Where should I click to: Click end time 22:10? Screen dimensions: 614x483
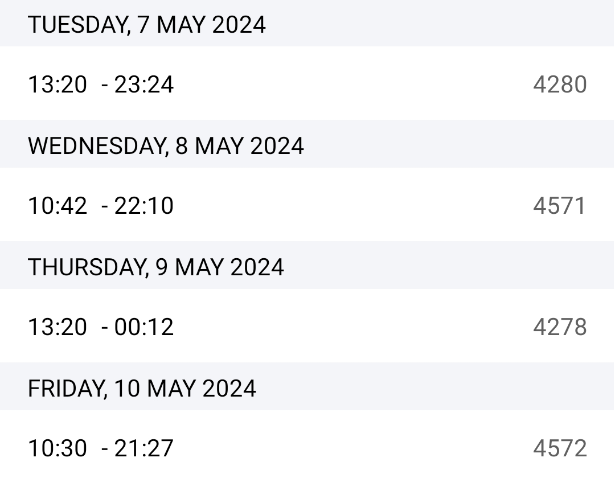pos(144,206)
